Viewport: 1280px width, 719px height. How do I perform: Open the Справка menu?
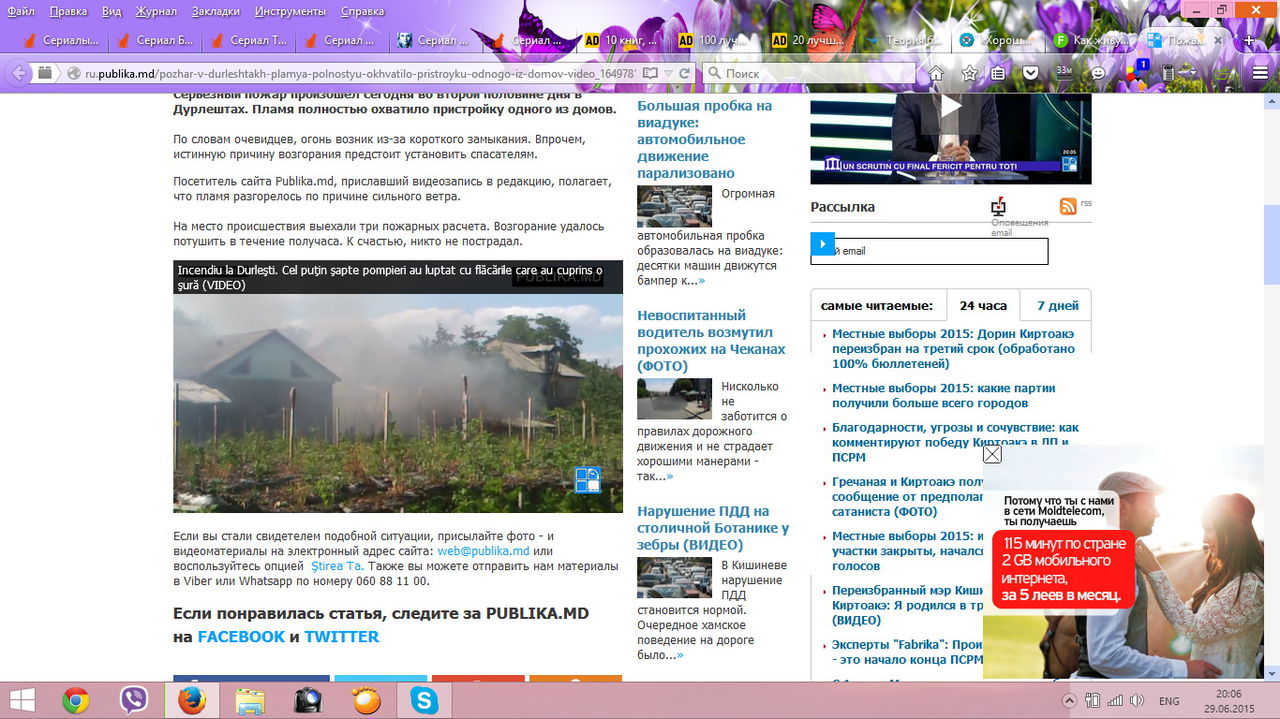362,11
